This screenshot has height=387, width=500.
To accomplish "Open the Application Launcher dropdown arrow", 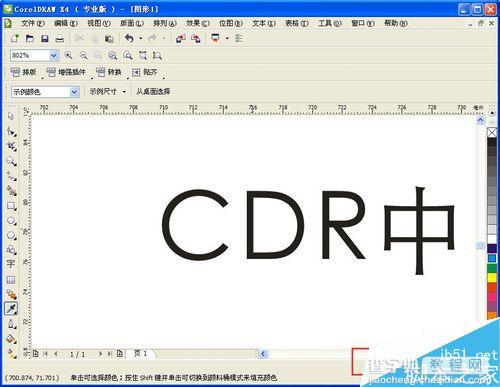I will (227, 39).
